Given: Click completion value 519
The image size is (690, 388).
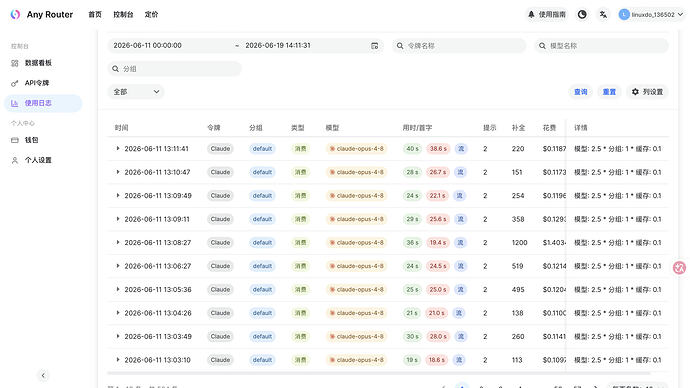Looking at the screenshot, I should (518, 266).
